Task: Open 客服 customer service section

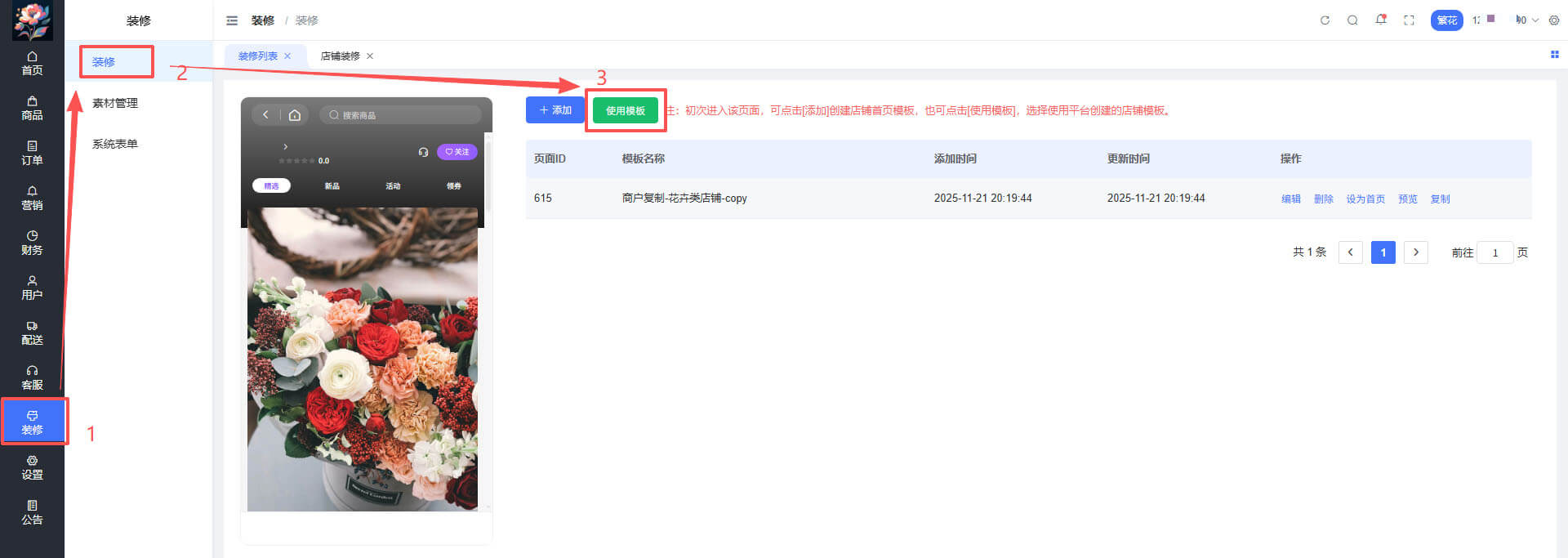Action: coord(32,377)
